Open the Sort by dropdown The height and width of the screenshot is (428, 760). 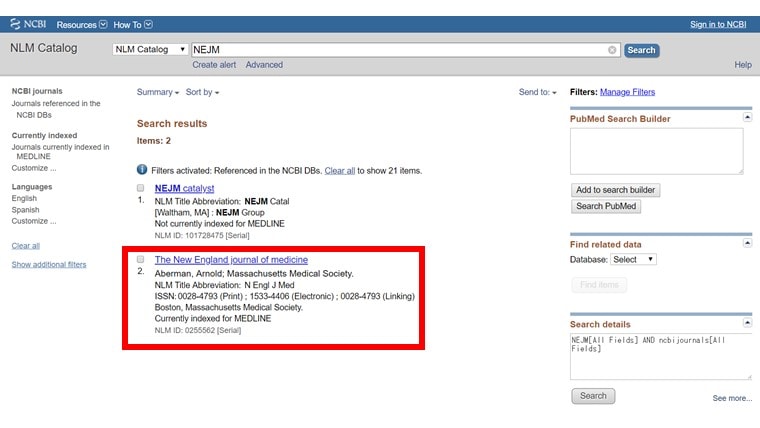[202, 92]
